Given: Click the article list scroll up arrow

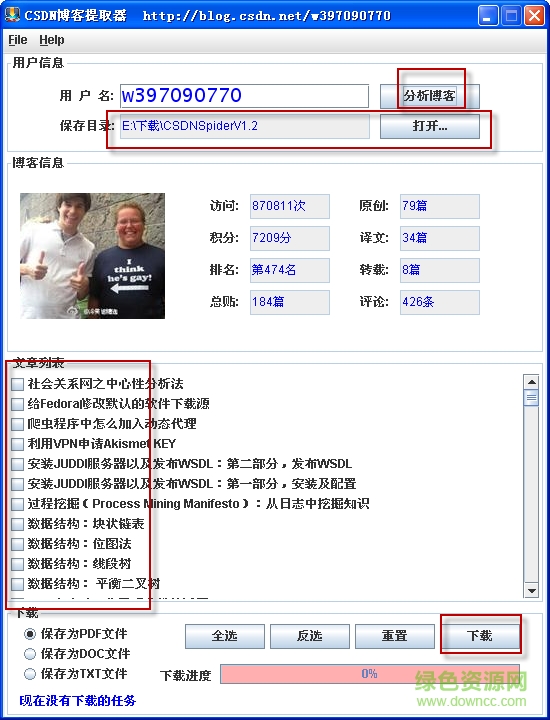Looking at the screenshot, I should [531, 382].
